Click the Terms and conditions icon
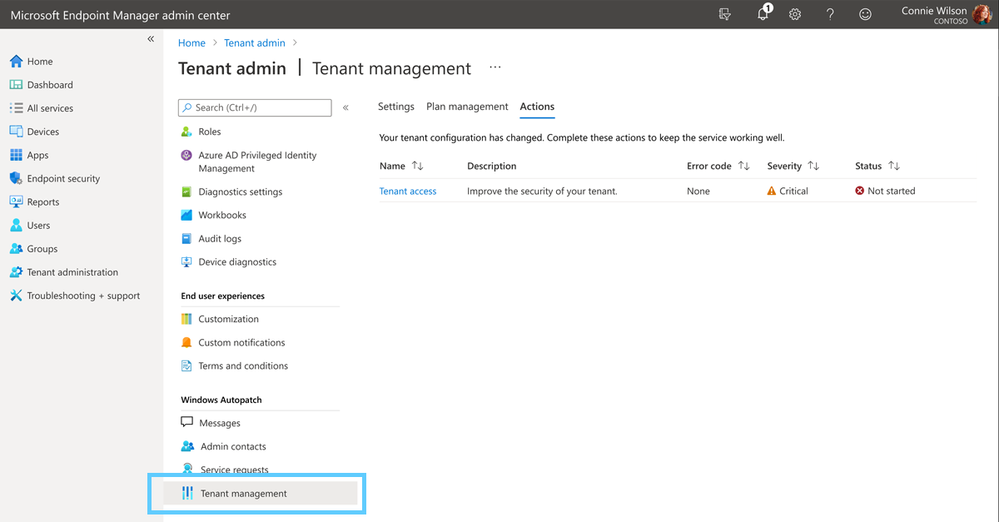 pos(186,366)
